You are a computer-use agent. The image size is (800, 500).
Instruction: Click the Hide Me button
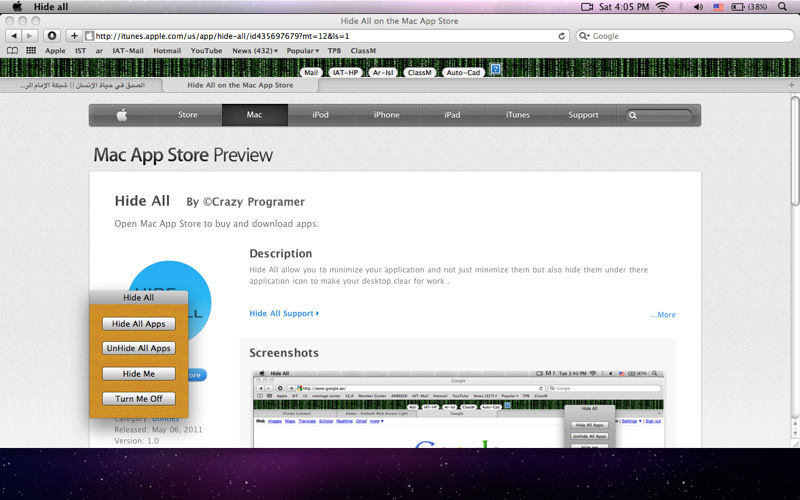point(139,373)
